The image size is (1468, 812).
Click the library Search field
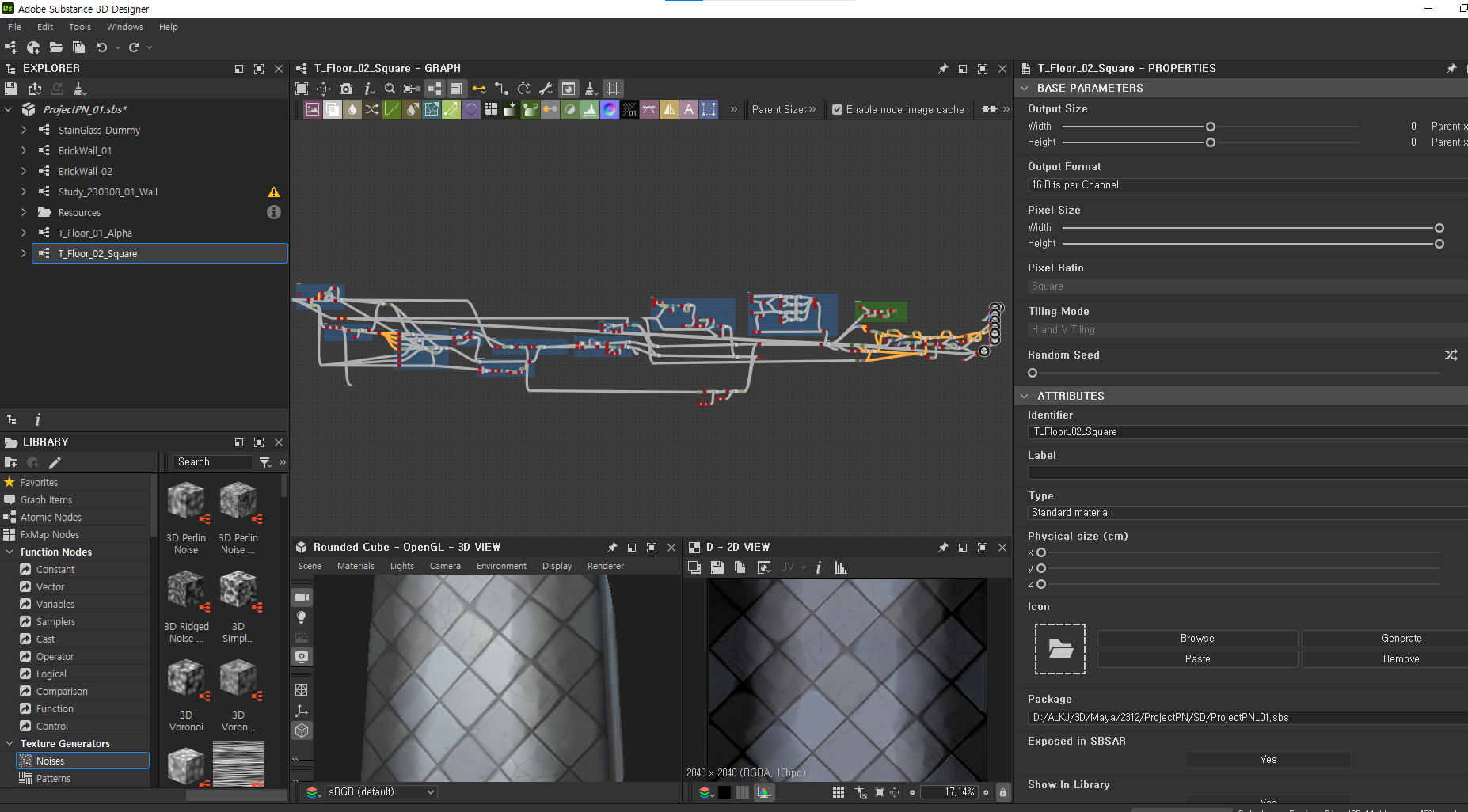click(x=212, y=462)
